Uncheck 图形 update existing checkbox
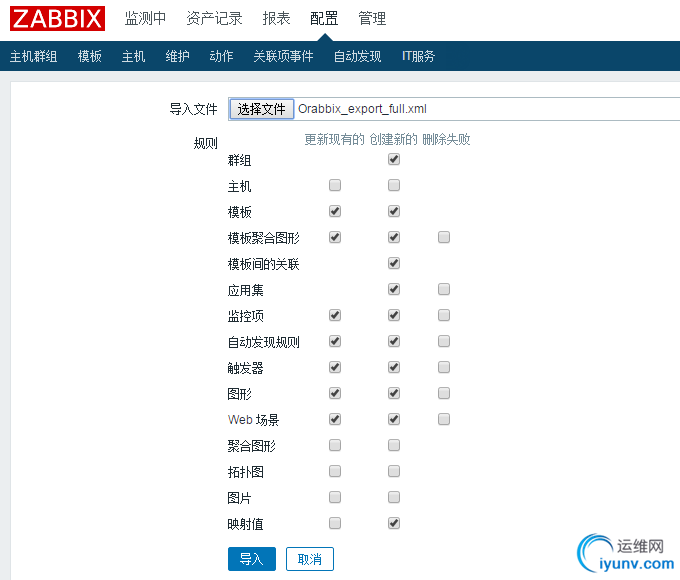The height and width of the screenshot is (580, 680). pos(335,393)
